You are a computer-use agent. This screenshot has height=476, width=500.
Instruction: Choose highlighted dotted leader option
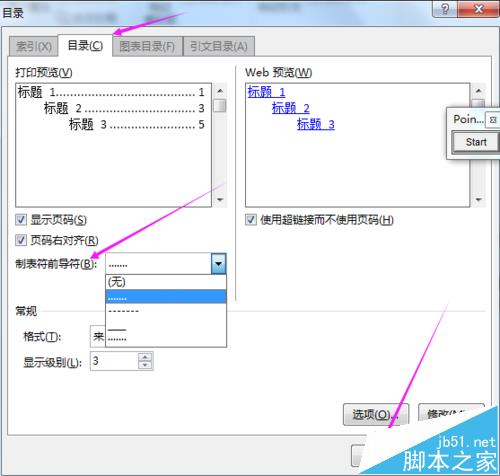coord(166,297)
